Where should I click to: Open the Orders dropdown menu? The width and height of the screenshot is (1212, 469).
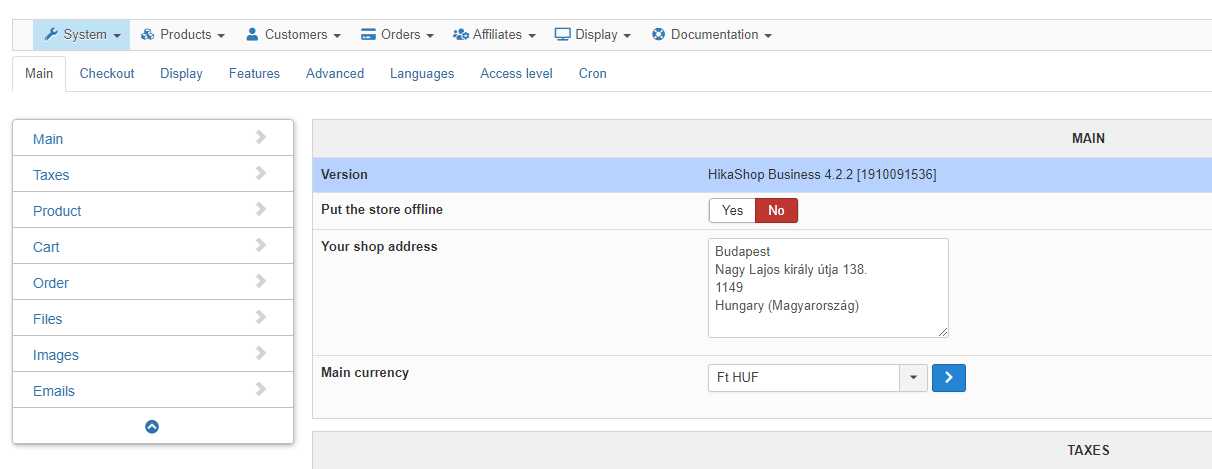[x=396, y=34]
